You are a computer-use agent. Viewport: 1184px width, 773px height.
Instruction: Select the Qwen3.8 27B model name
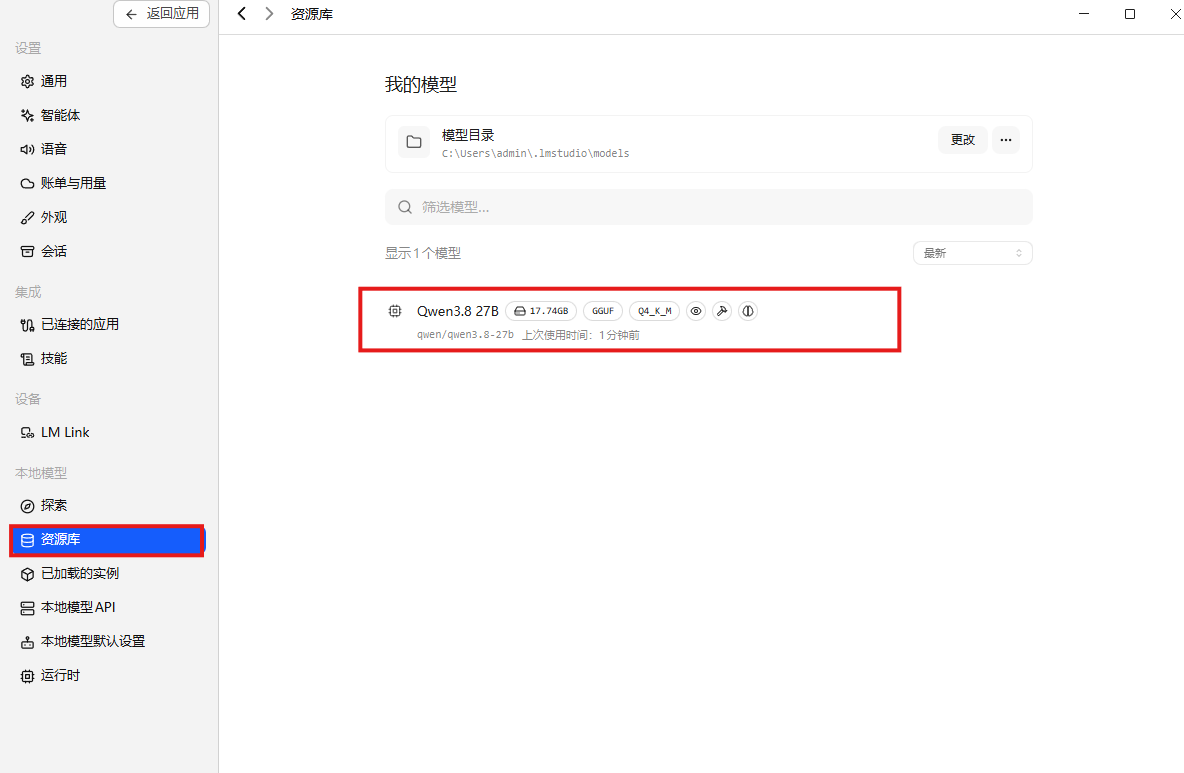coord(458,311)
